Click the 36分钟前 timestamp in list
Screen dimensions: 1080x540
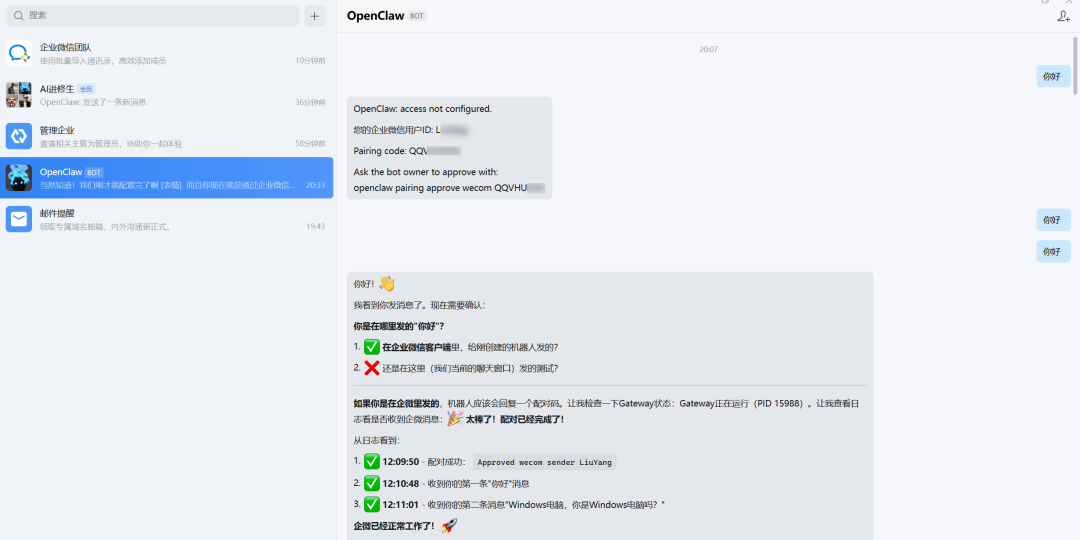pos(310,102)
